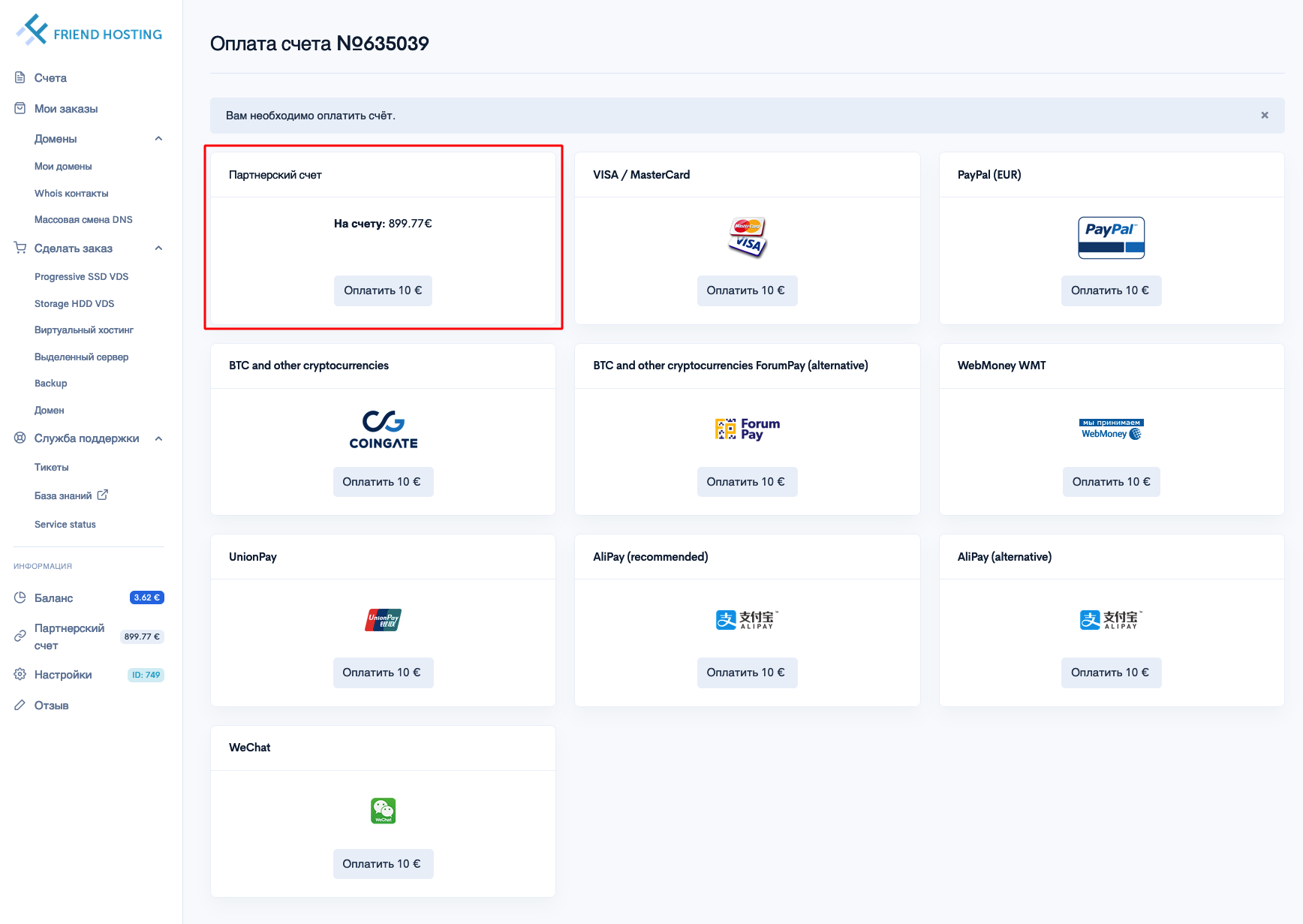
Task: Go to Мои домены
Action: point(63,167)
